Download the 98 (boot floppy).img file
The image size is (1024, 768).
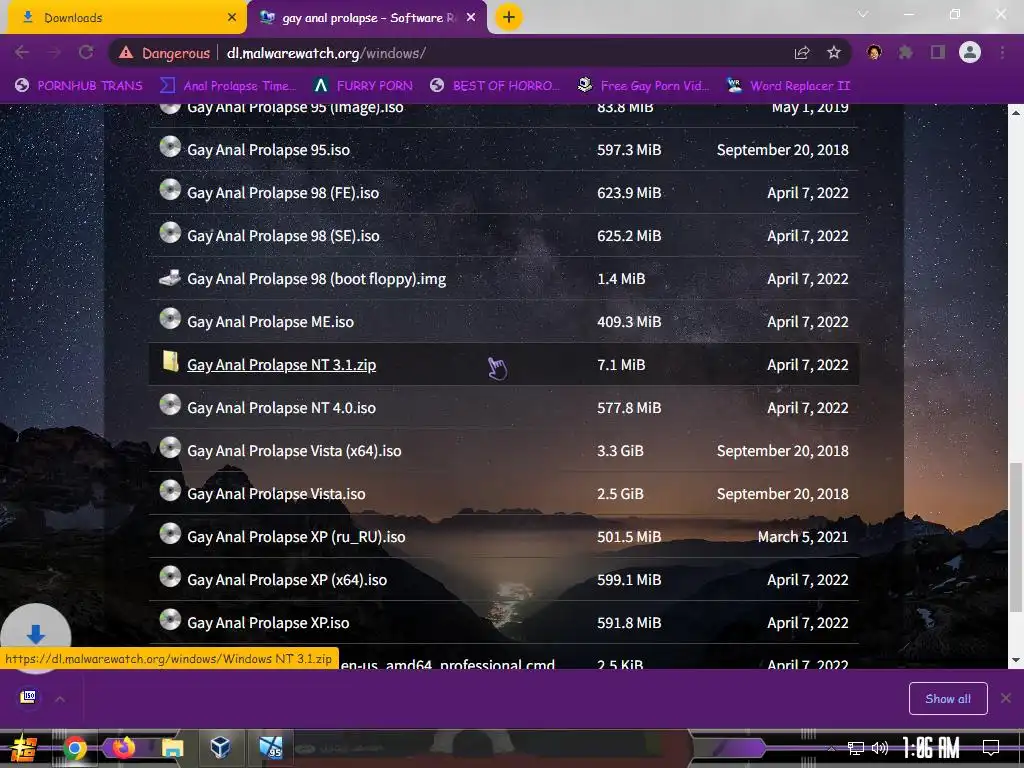coord(316,279)
